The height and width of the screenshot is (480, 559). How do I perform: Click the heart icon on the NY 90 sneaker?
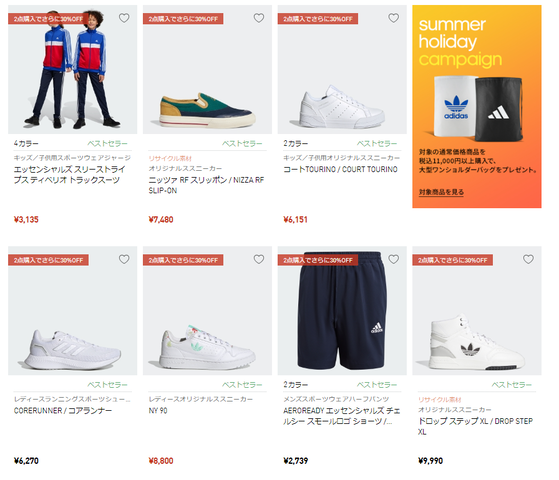(259, 259)
